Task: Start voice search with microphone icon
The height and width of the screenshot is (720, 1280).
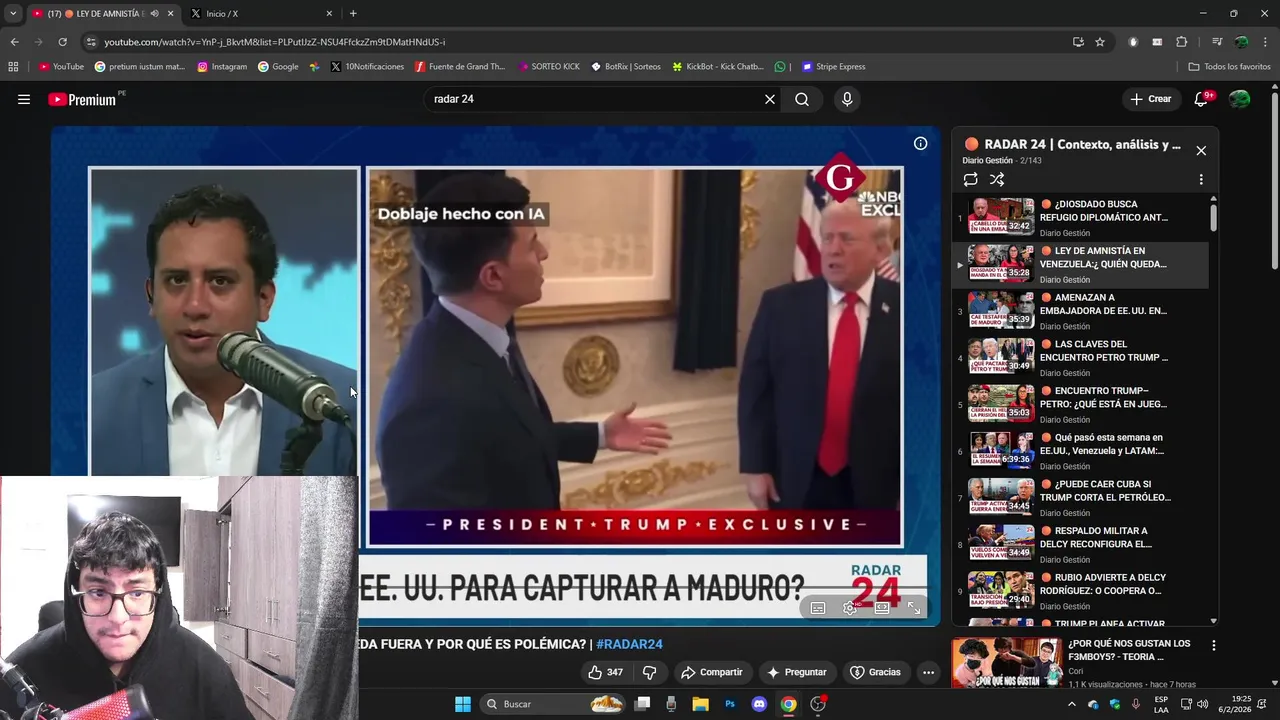Action: click(847, 99)
